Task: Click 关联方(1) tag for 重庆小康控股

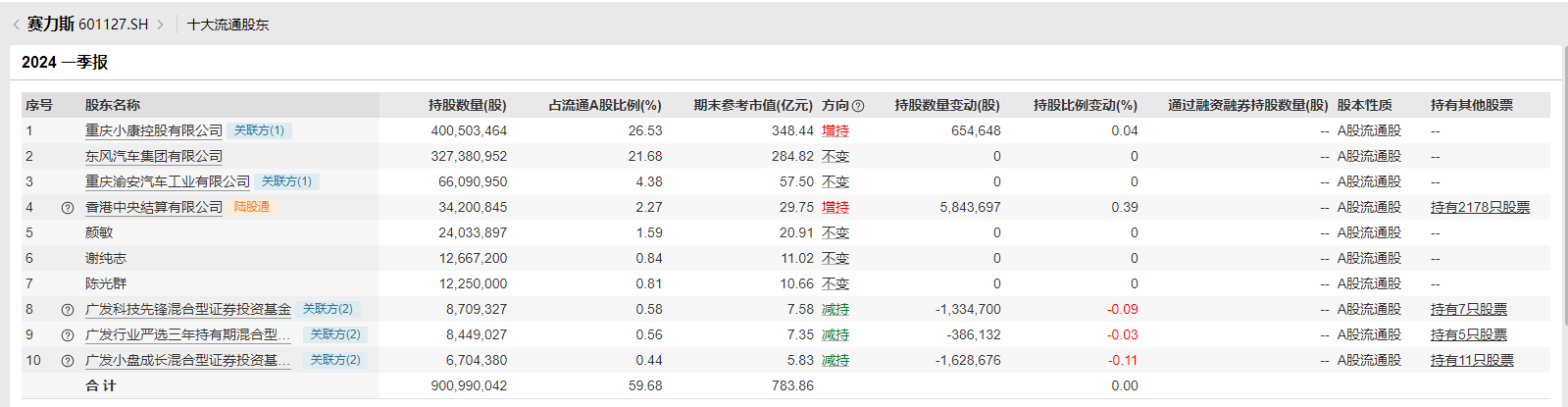Action: click(259, 130)
